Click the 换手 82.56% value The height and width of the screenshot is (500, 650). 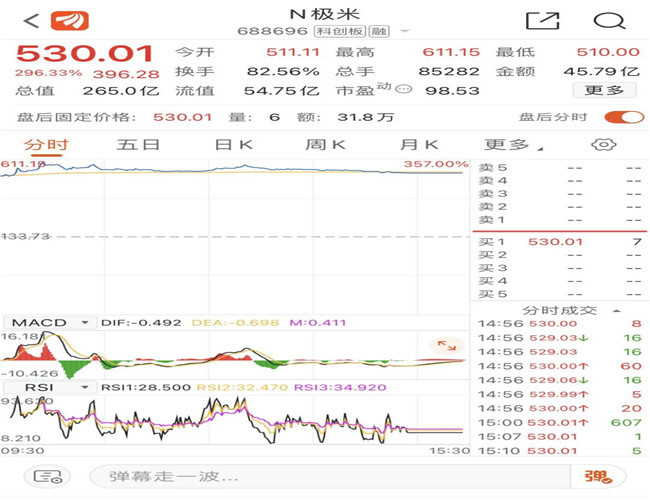click(x=283, y=71)
